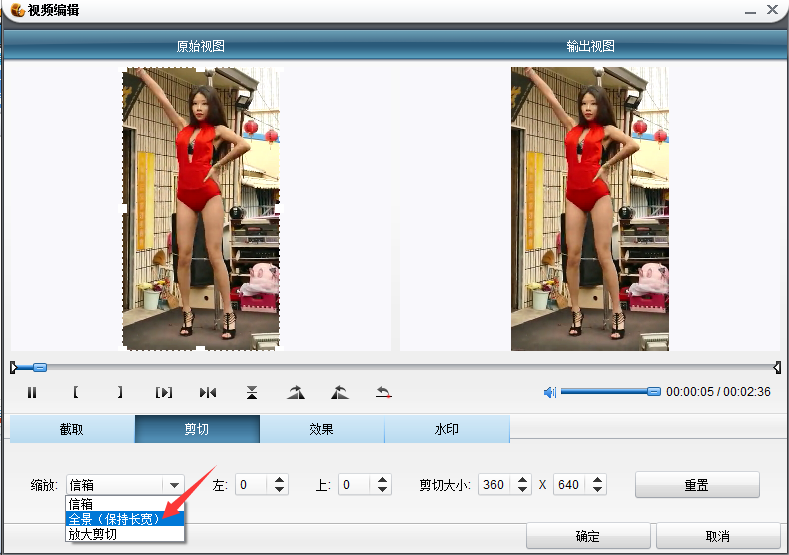Pause the video playback
This screenshot has height=555, width=789.
click(32, 392)
